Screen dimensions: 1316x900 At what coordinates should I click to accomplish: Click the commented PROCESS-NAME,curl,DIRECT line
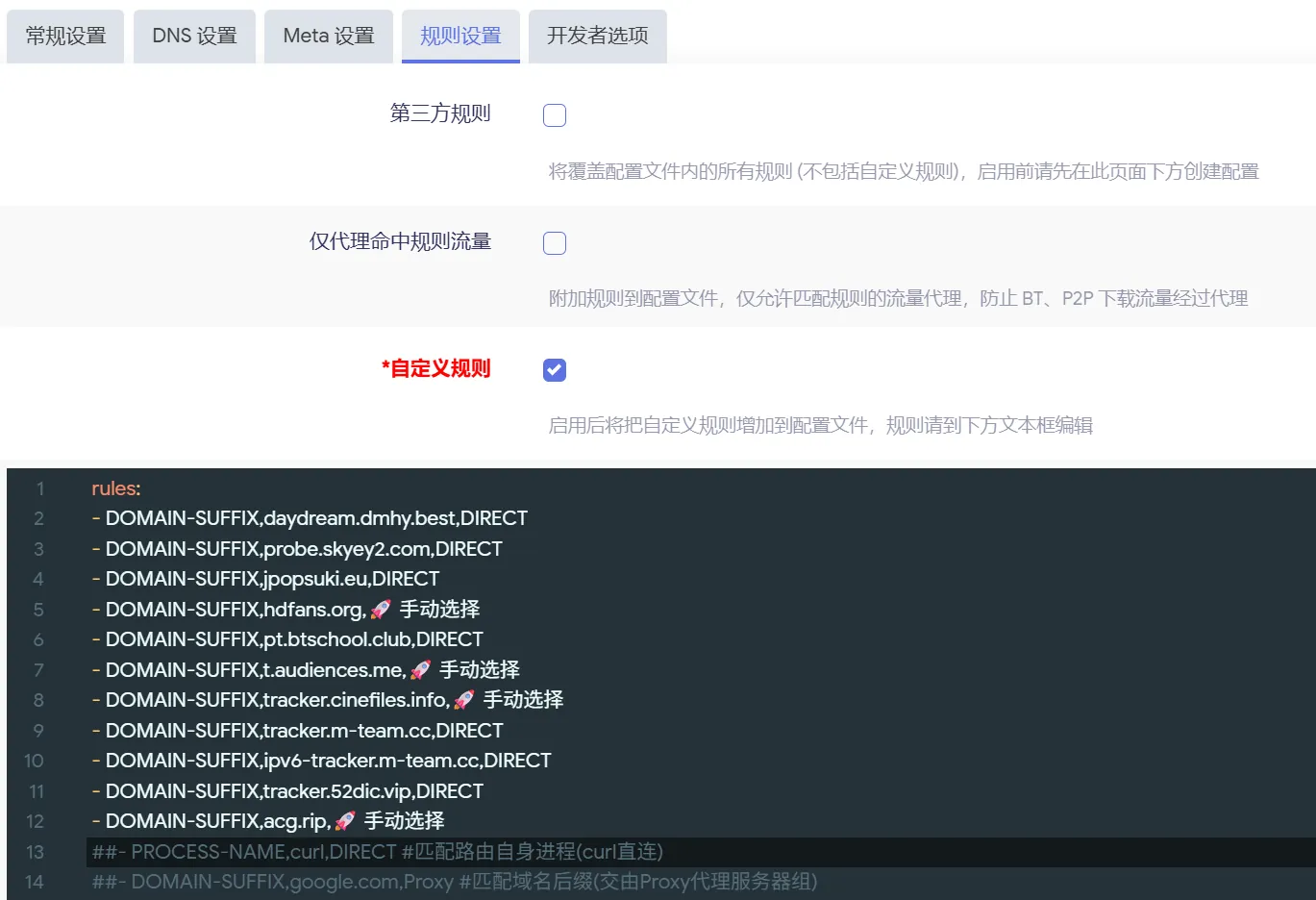[377, 852]
